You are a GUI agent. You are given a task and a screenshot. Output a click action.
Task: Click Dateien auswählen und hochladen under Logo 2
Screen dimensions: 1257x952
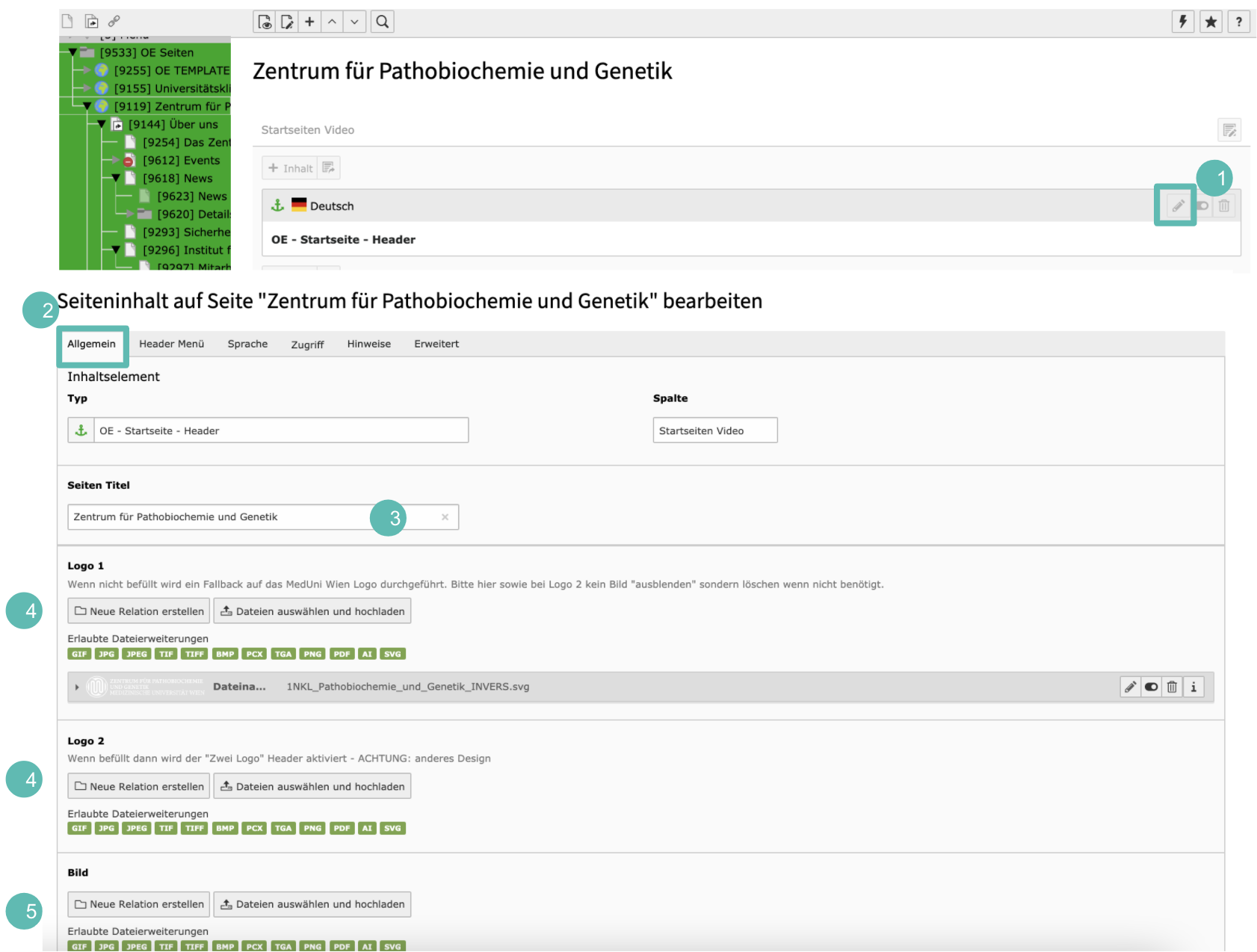coord(312,786)
